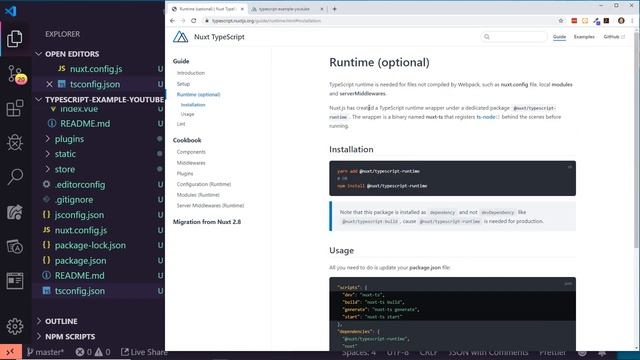The width and height of the screenshot is (640, 360).
Task: Open package.json file
Action: (x=80, y=260)
